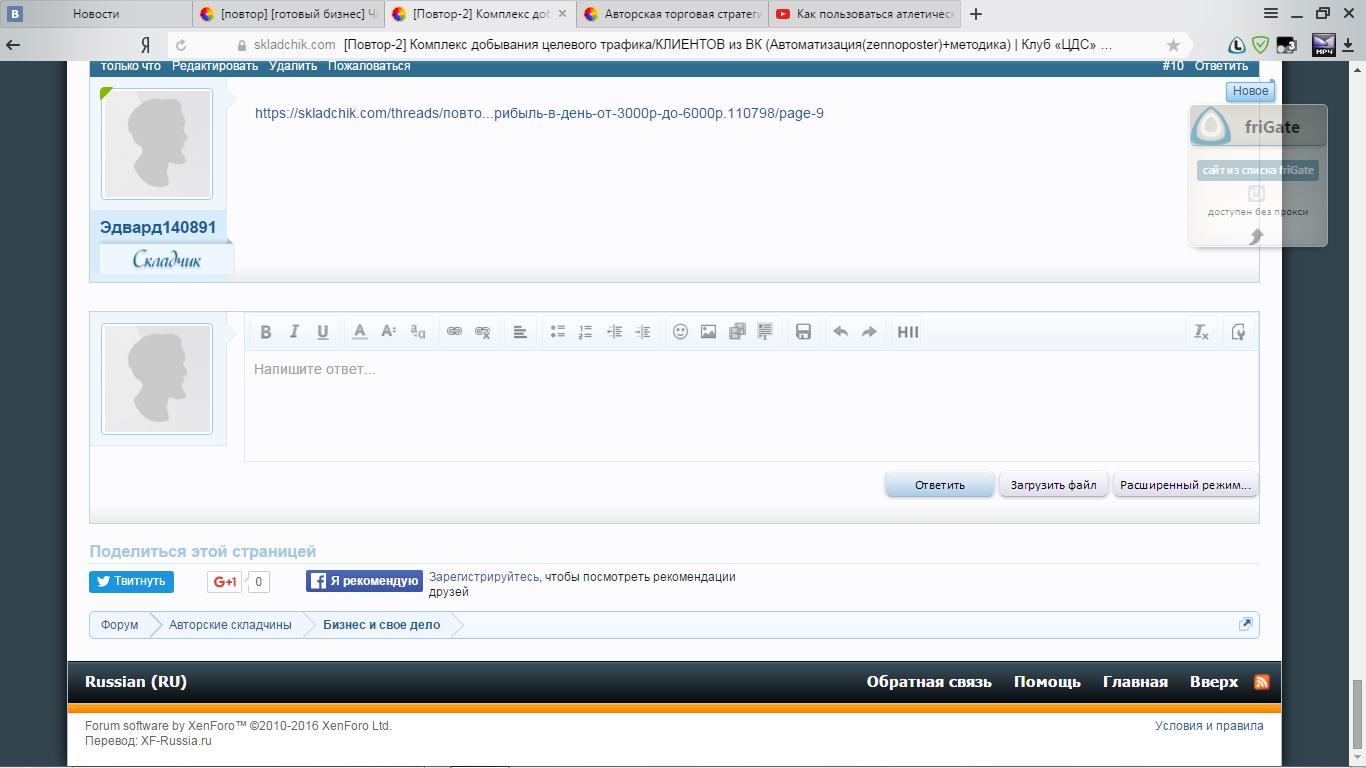Open Обратная связь footer link

point(929,682)
